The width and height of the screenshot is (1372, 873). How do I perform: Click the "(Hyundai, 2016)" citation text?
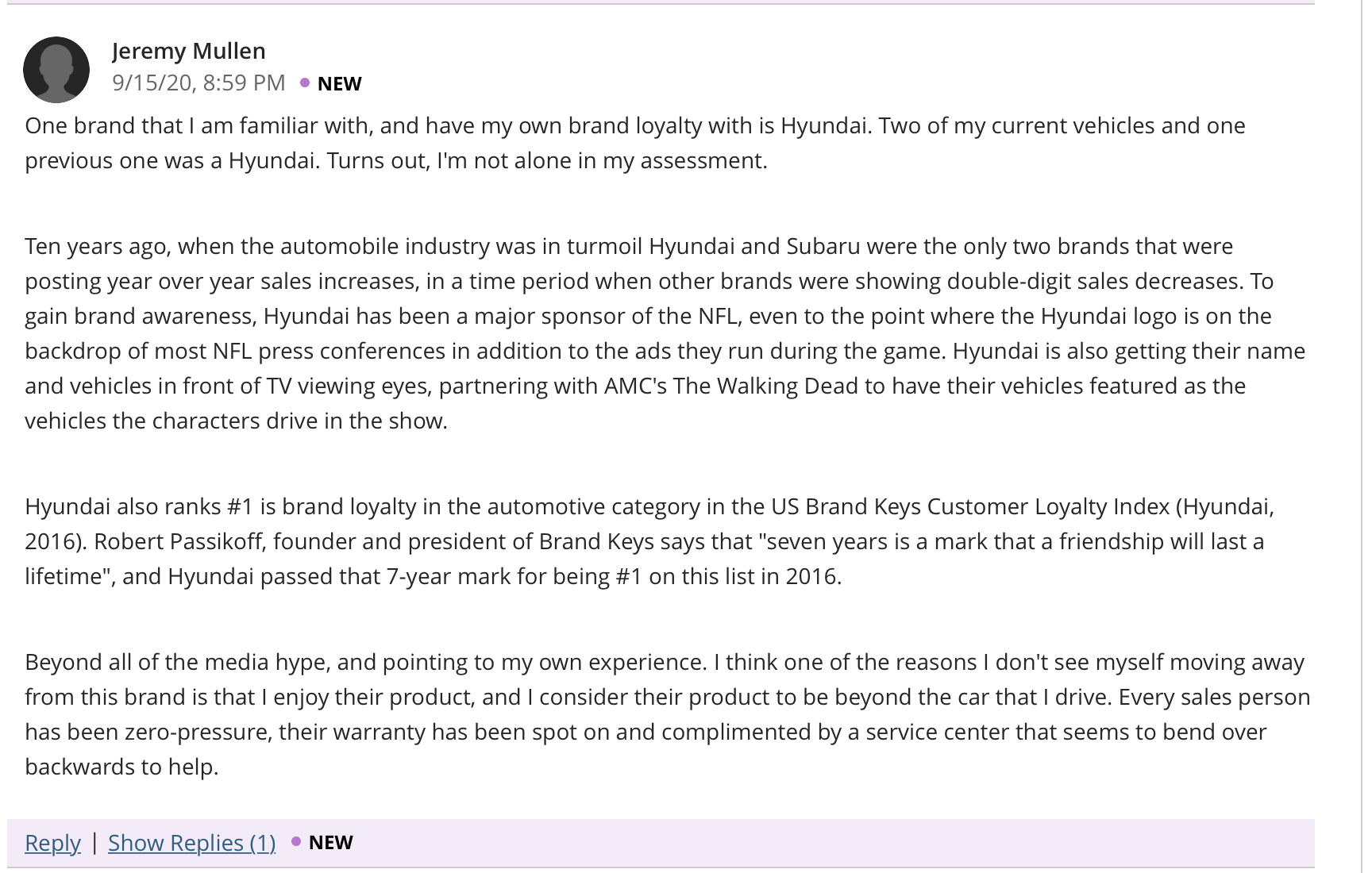pyautogui.click(x=1224, y=506)
